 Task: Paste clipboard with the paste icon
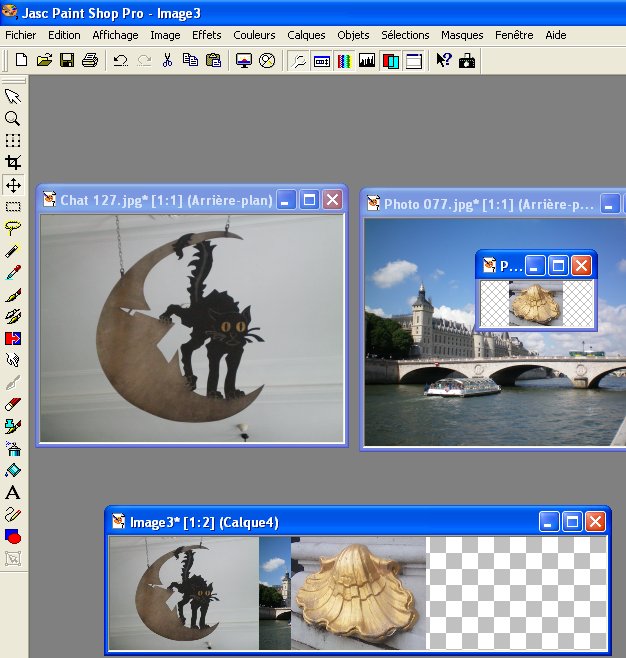coord(214,61)
